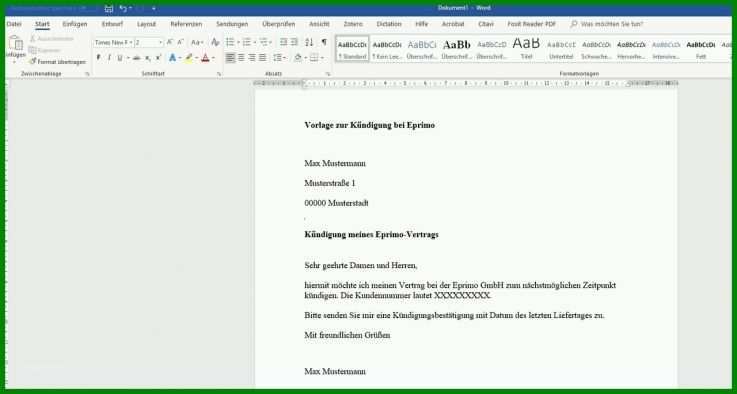737x394 pixels.
Task: Switch to the Einfügen ribbon tab
Action: pyautogui.click(x=75, y=24)
